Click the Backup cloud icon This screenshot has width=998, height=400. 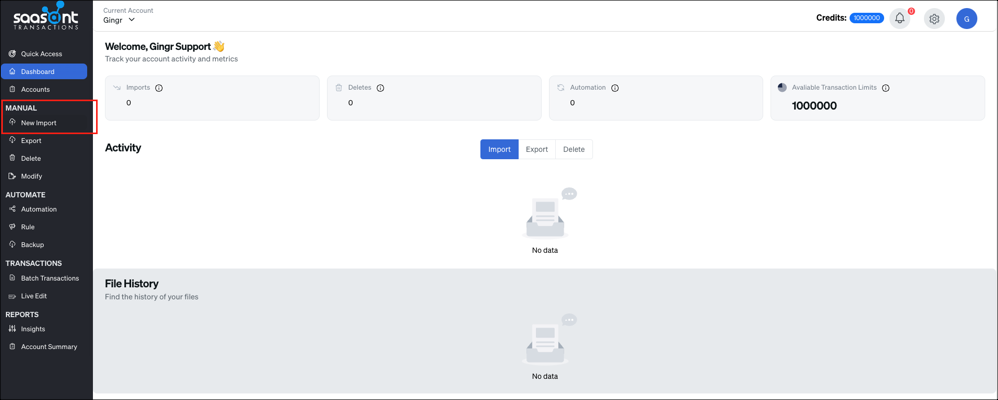click(12, 245)
